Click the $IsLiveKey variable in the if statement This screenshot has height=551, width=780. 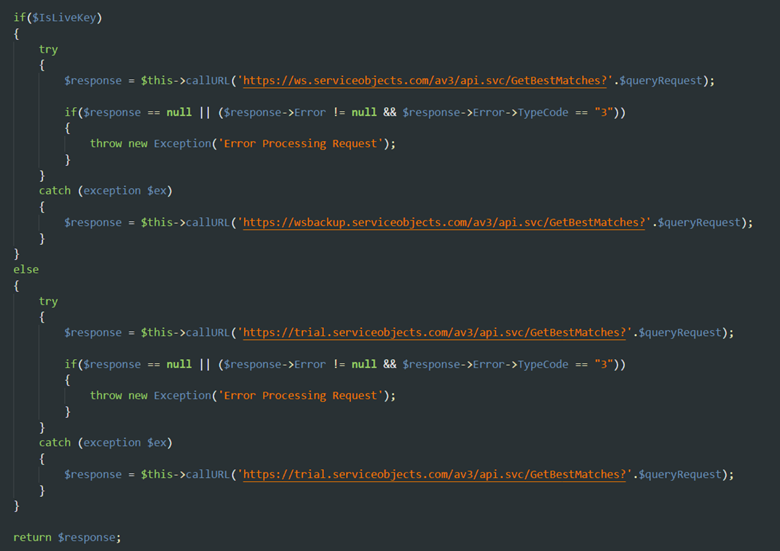point(64,18)
